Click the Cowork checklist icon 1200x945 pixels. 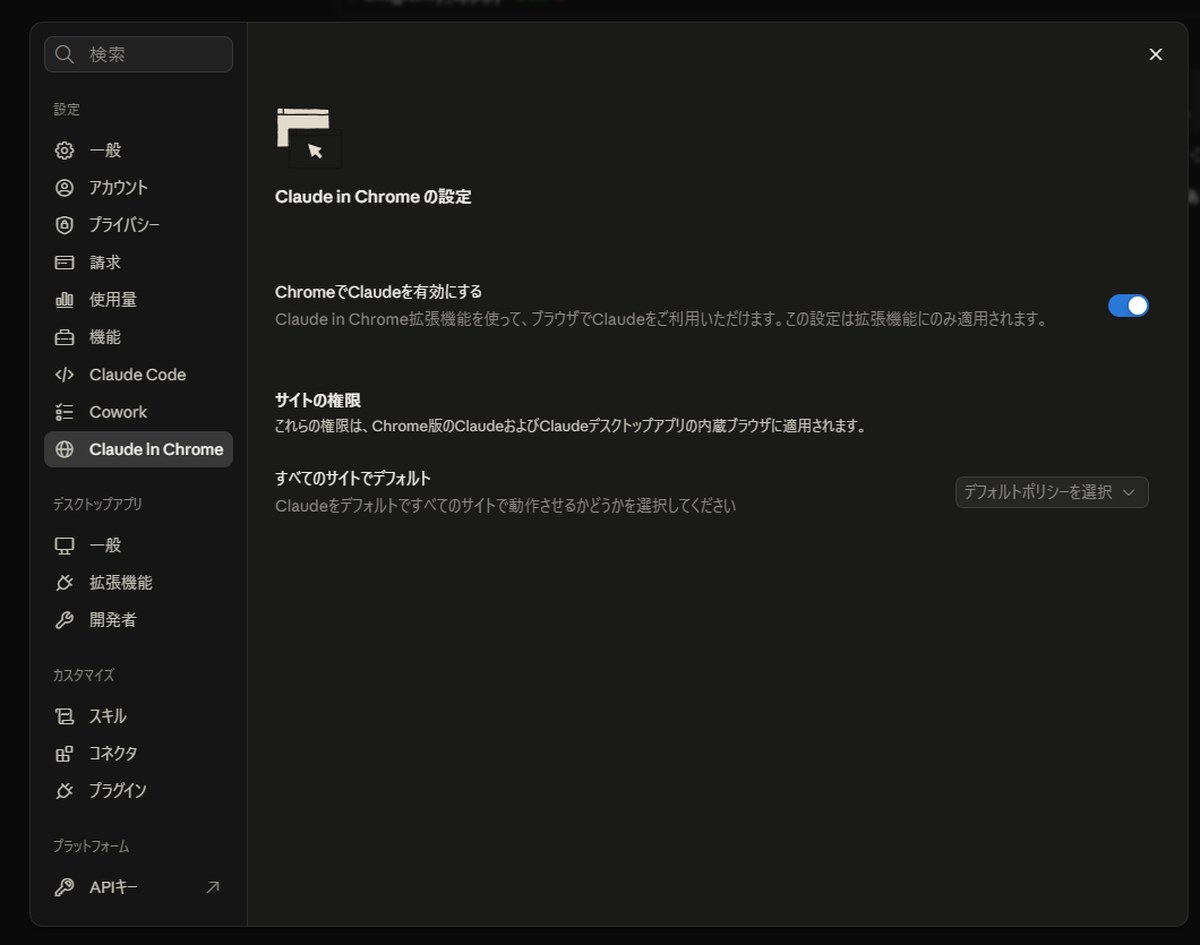pos(64,412)
